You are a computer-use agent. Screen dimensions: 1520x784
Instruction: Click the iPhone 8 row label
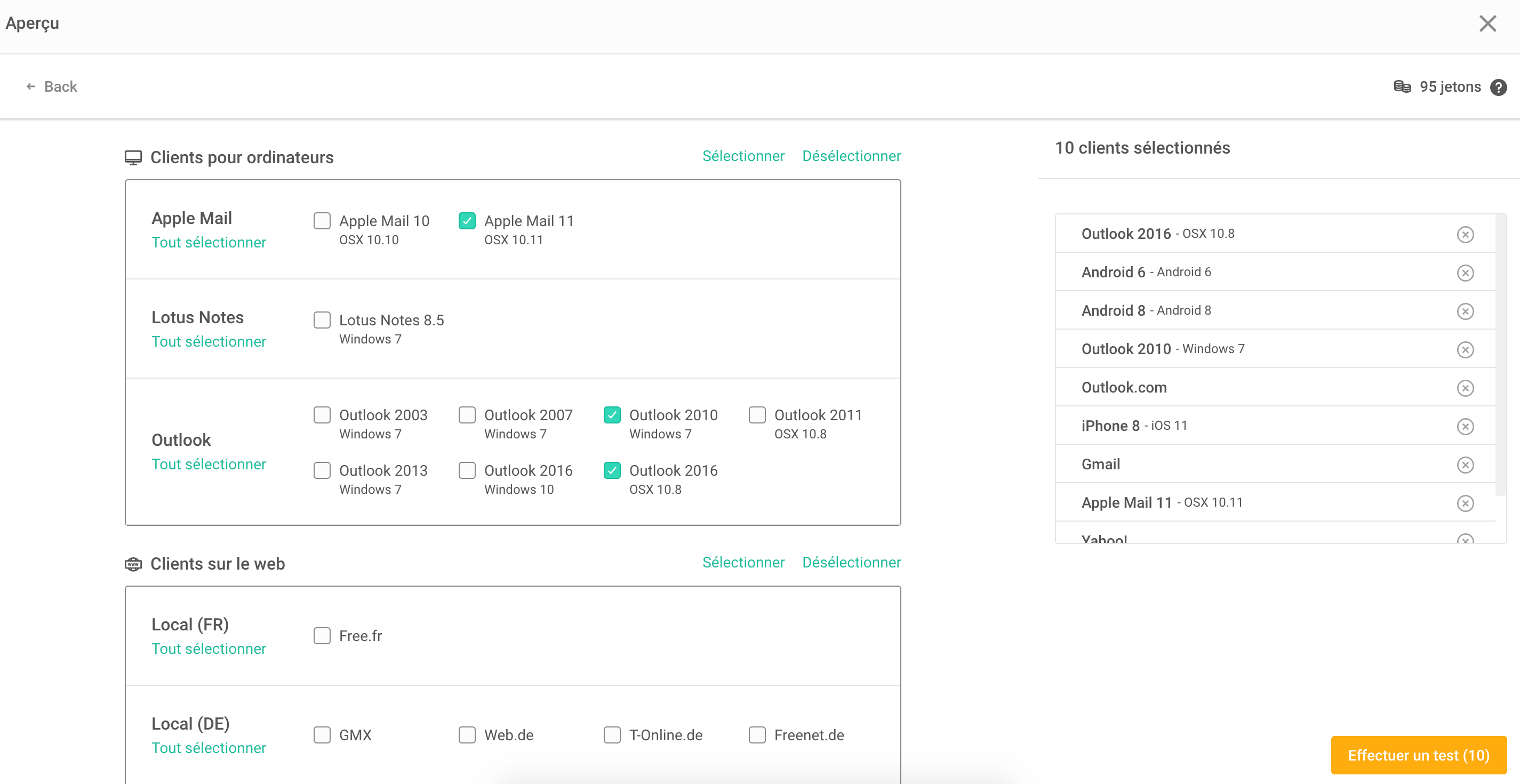pos(1110,426)
